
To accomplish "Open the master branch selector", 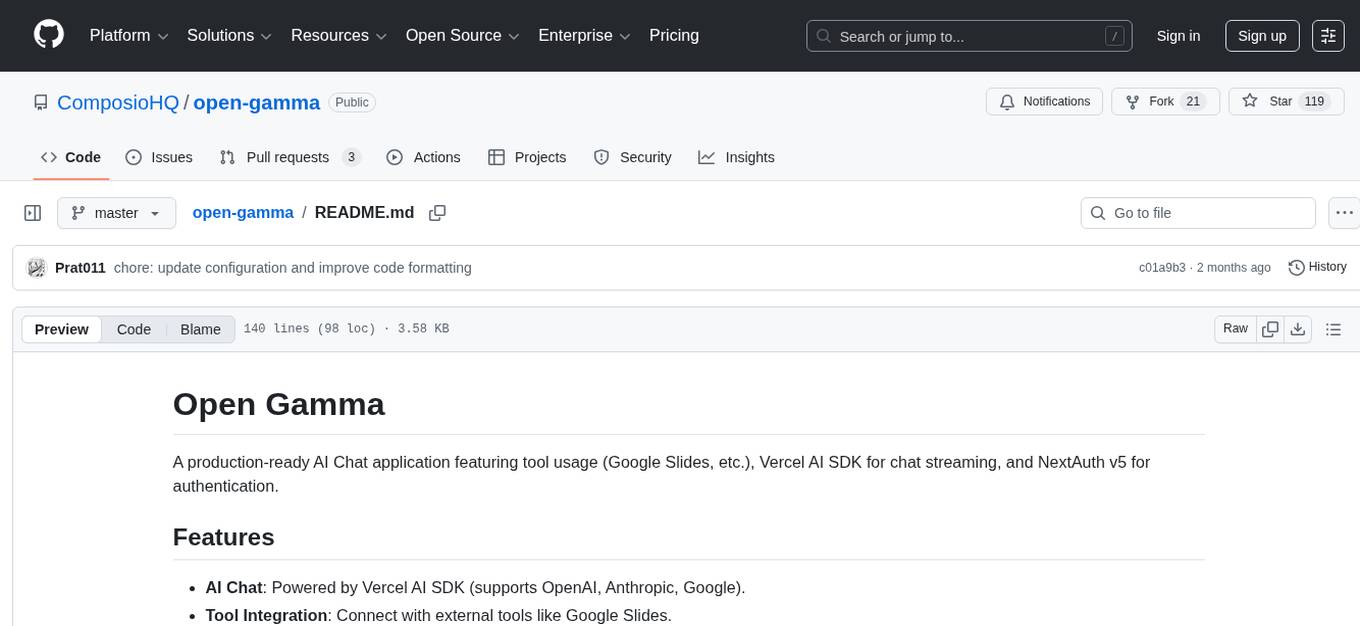I will click(116, 212).
